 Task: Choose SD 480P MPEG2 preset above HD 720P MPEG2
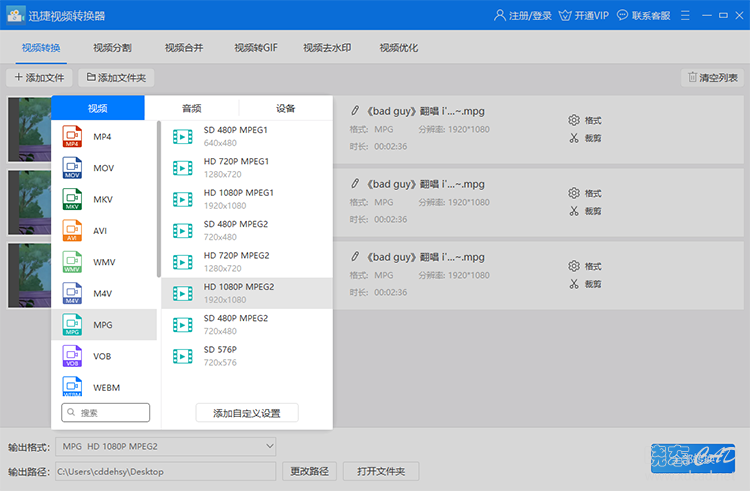coord(247,230)
